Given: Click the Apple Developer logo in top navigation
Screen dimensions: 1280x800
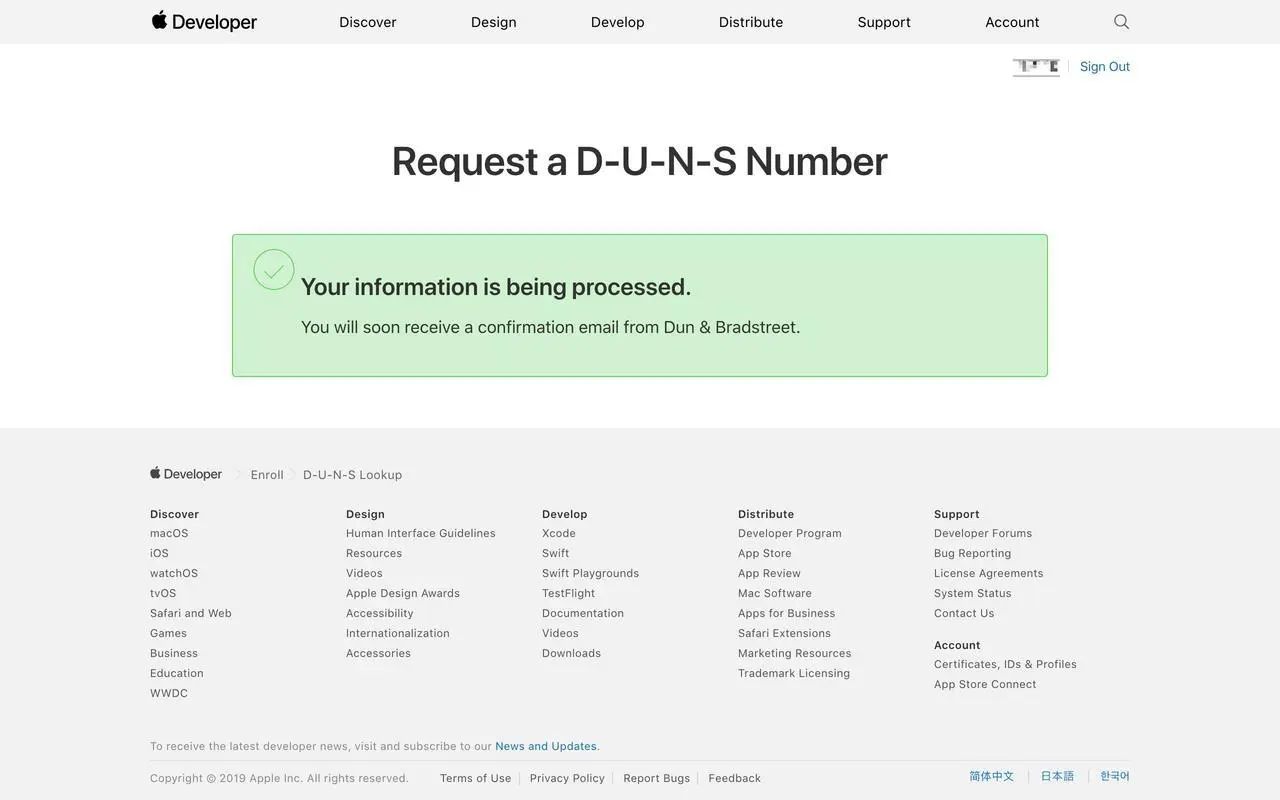Looking at the screenshot, I should (x=204, y=21).
